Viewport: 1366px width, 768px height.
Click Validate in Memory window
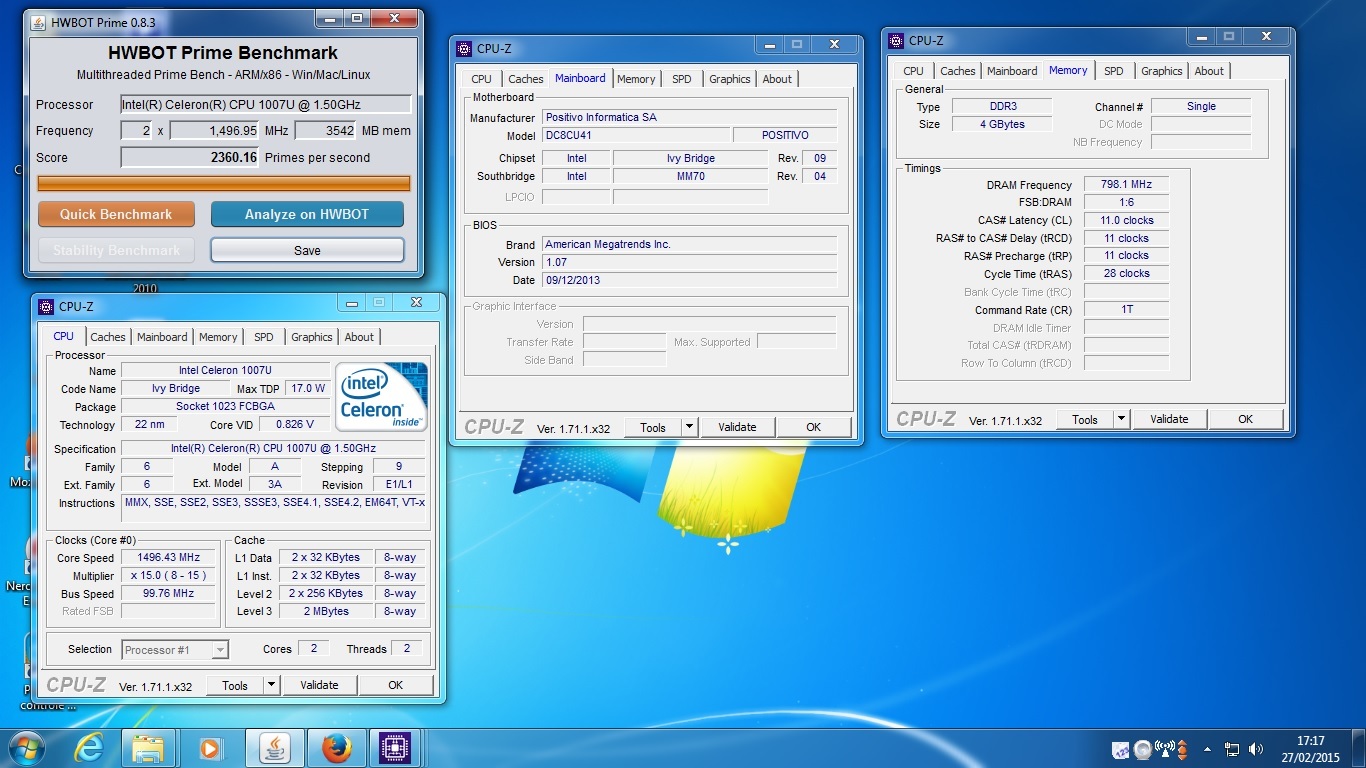coord(1169,419)
